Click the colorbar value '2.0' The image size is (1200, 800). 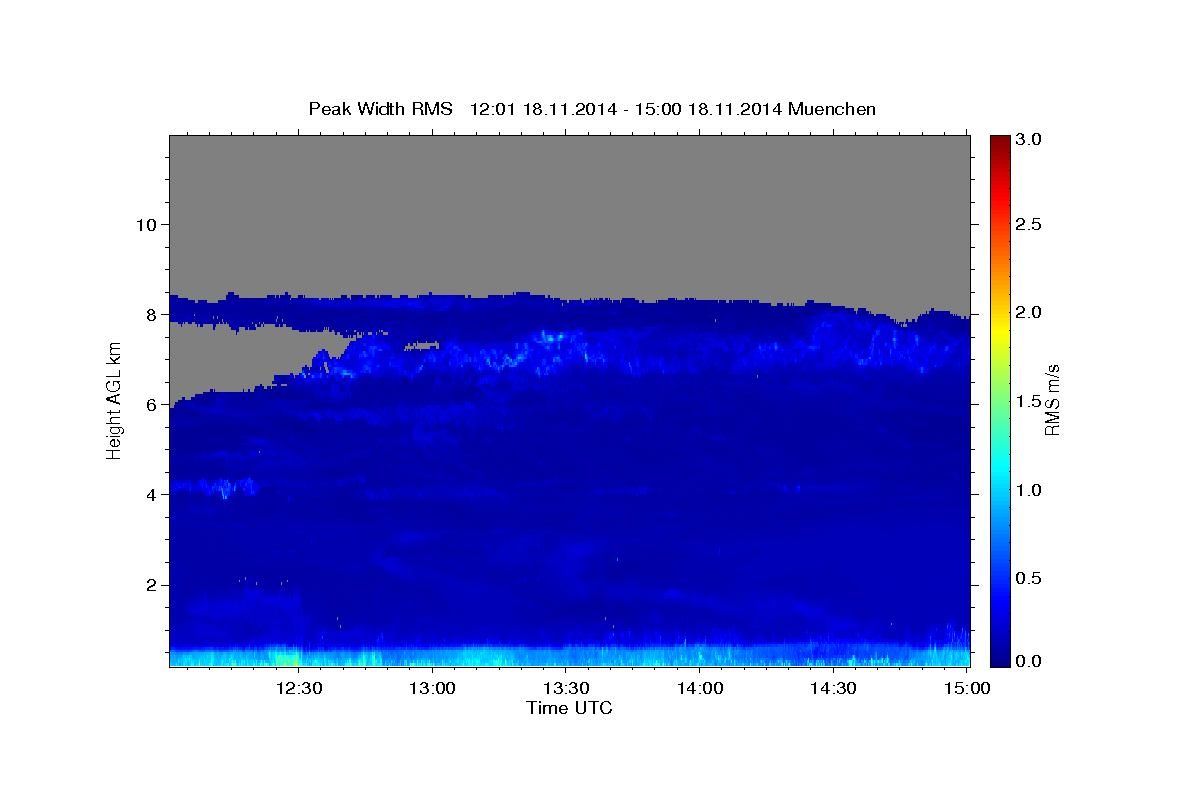1030,313
